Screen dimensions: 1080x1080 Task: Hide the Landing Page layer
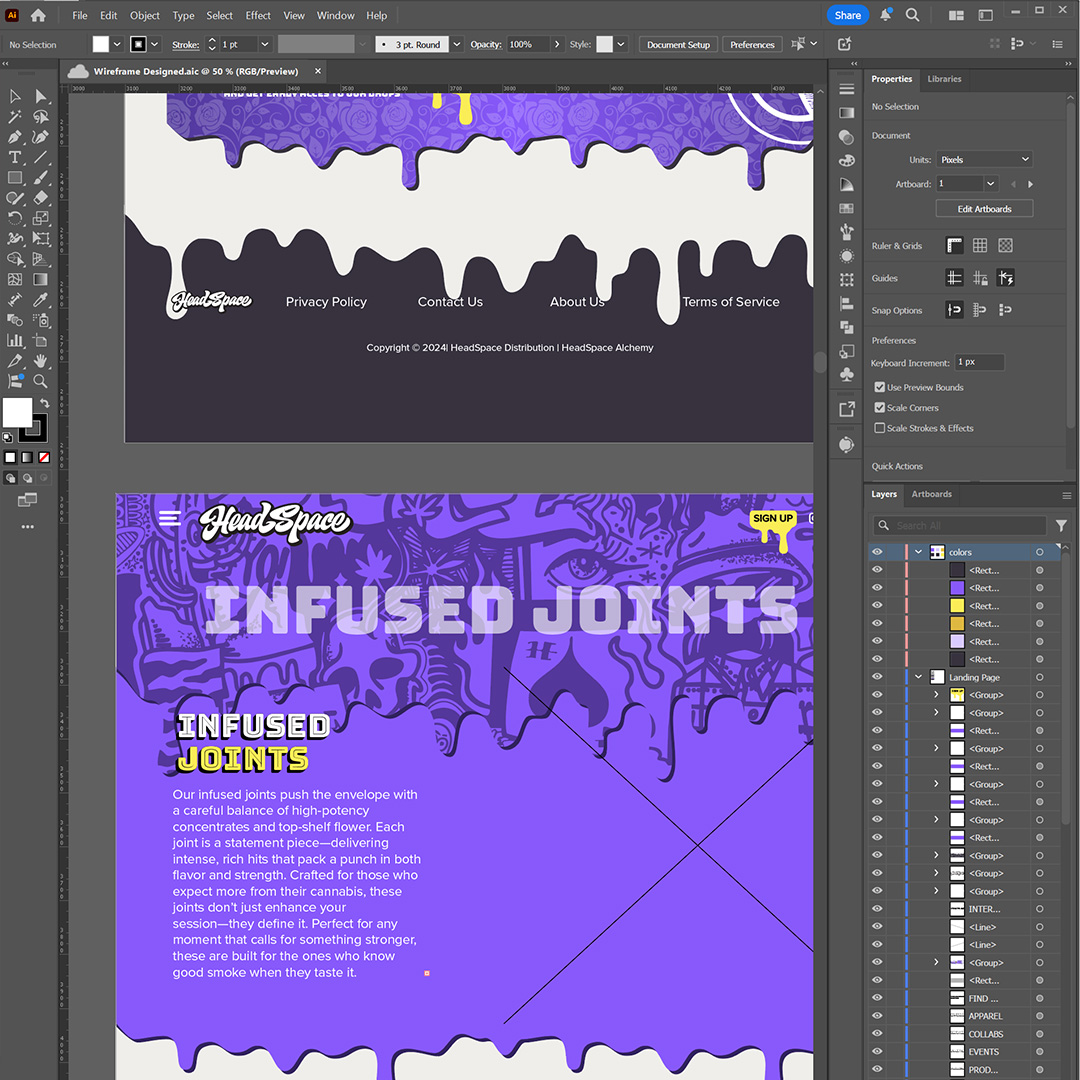tap(877, 677)
